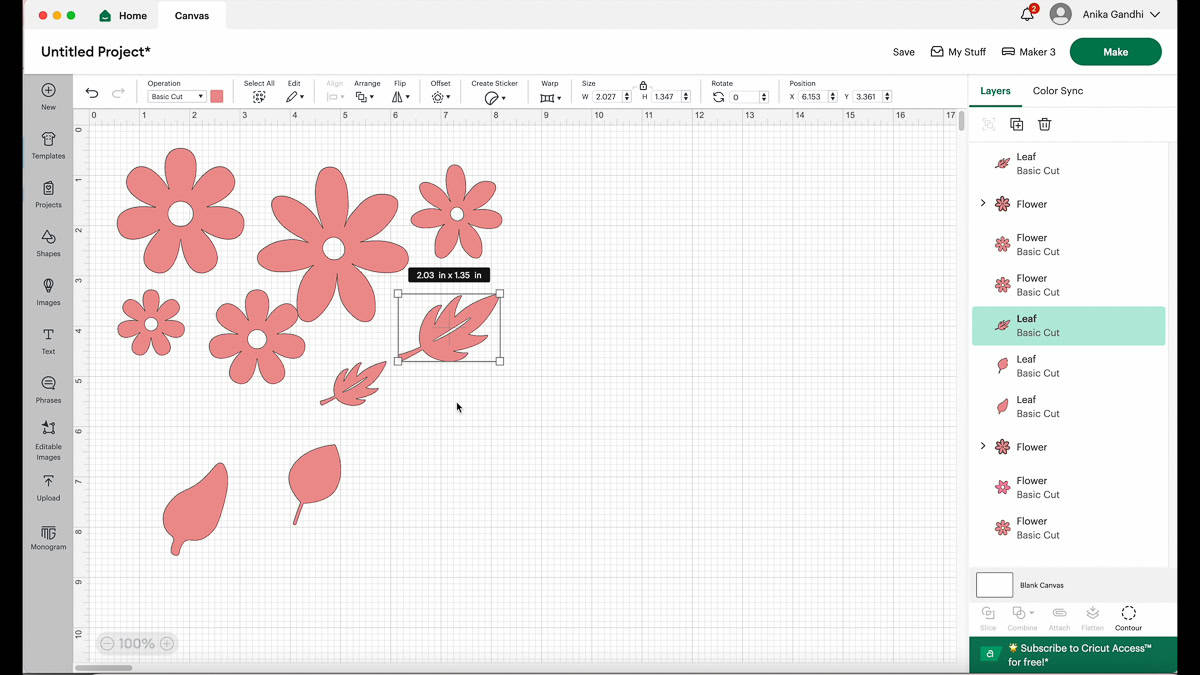Switch to the Color Sync tab
1200x675 pixels.
(1058, 91)
